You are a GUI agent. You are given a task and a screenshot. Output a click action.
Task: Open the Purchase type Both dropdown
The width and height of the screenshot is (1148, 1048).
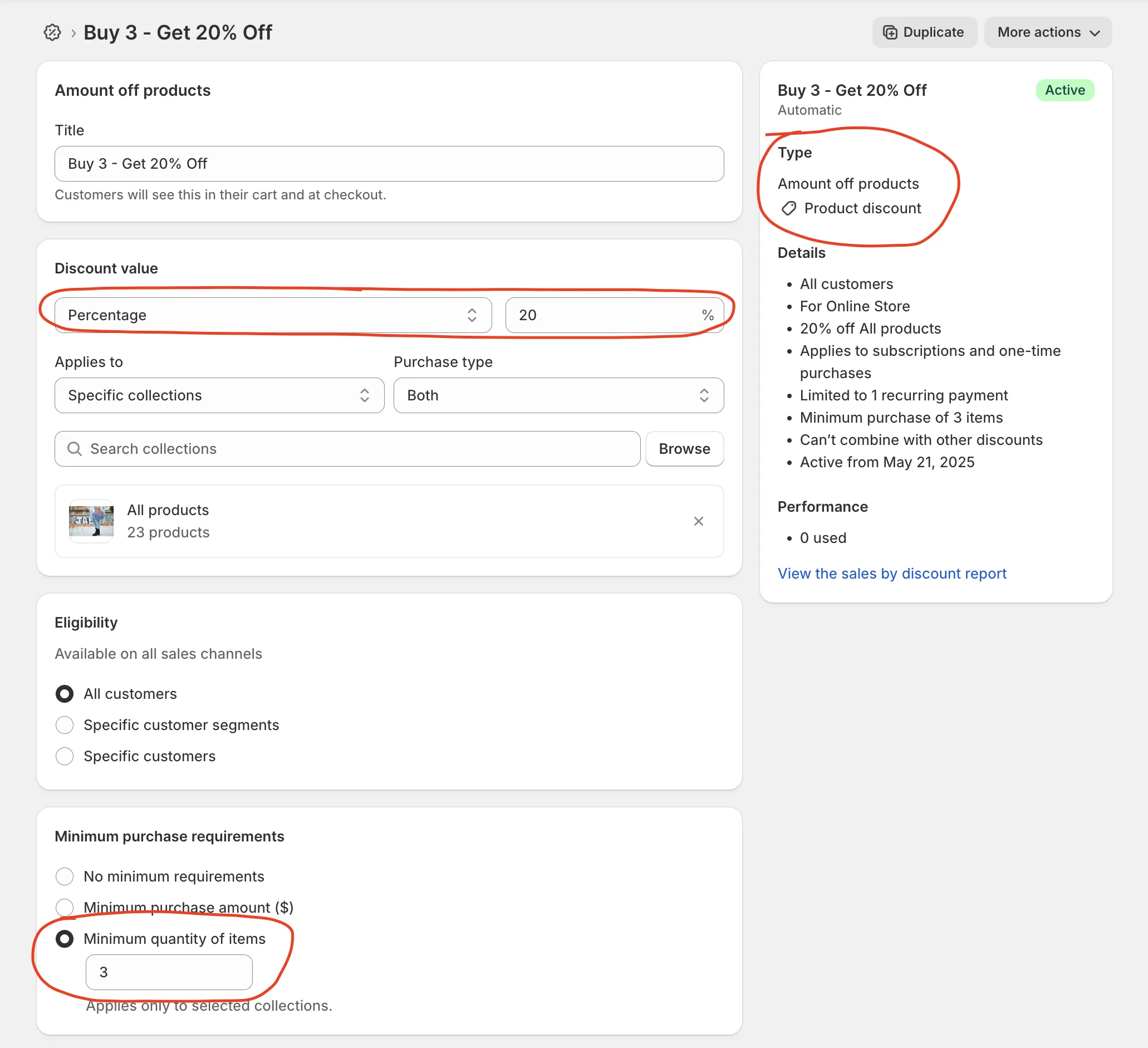coord(558,395)
